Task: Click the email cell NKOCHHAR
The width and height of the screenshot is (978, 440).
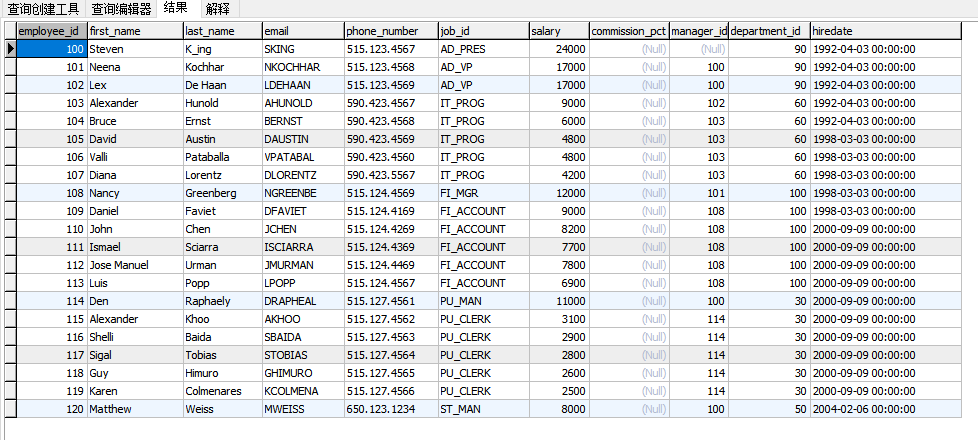Action: point(303,67)
